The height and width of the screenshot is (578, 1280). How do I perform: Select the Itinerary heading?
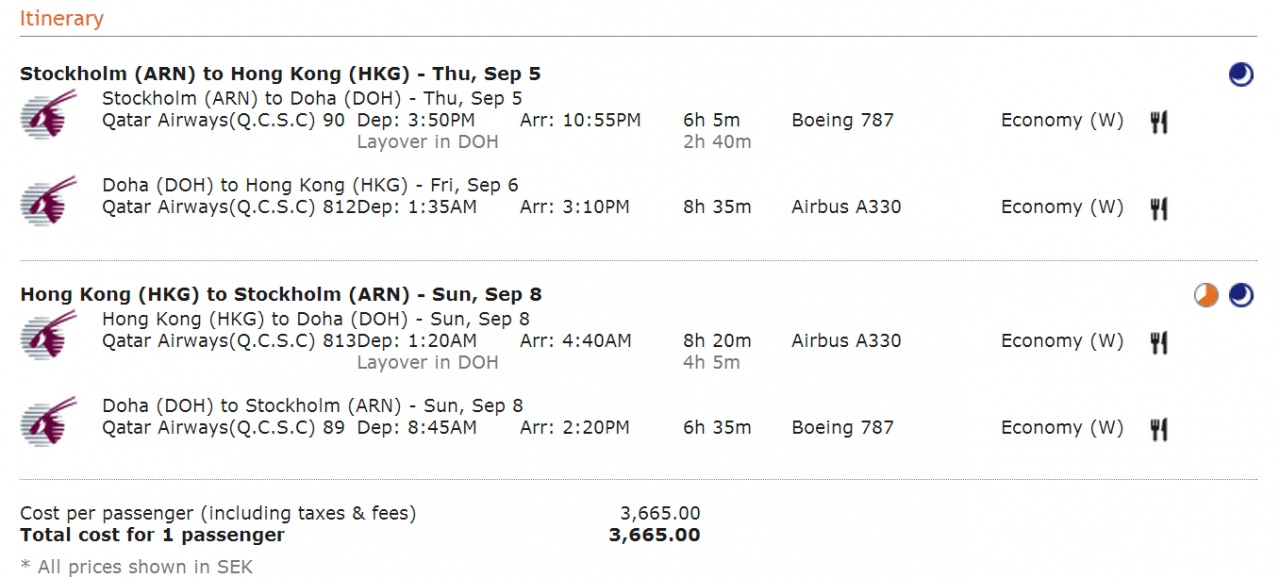tap(62, 18)
